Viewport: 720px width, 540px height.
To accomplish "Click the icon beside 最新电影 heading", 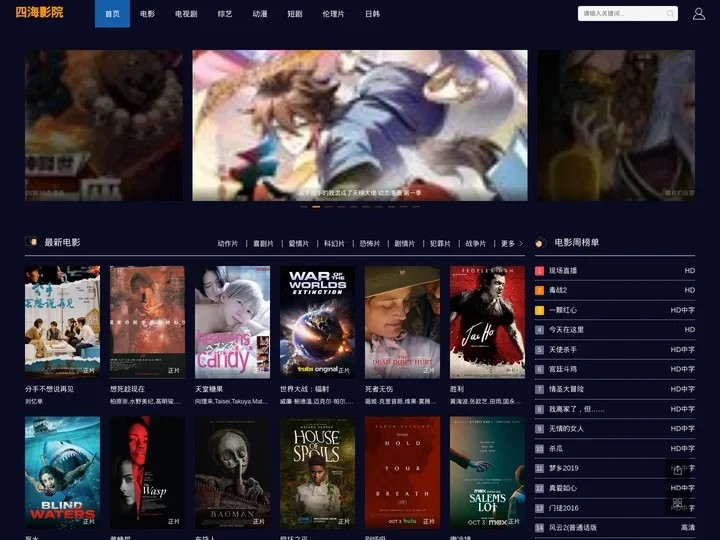I will (x=31, y=242).
